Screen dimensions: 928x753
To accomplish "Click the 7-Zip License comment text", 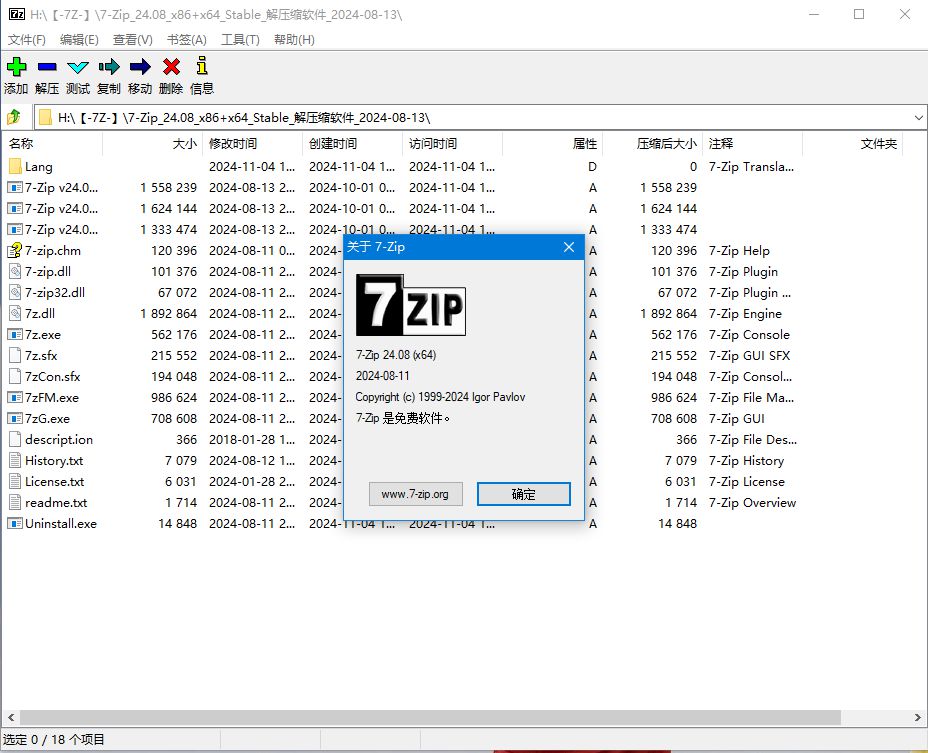I will click(746, 482).
